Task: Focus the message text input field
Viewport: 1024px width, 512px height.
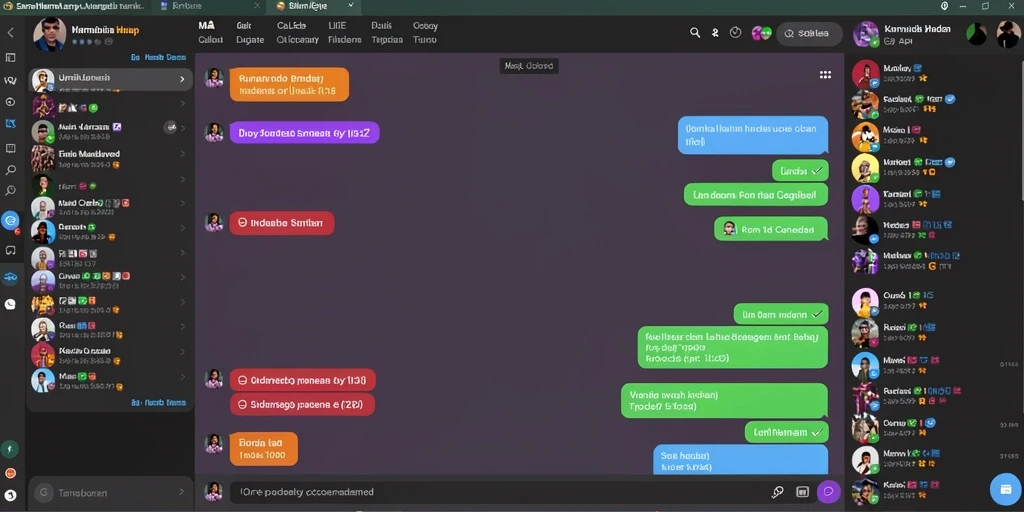Action: (x=496, y=492)
